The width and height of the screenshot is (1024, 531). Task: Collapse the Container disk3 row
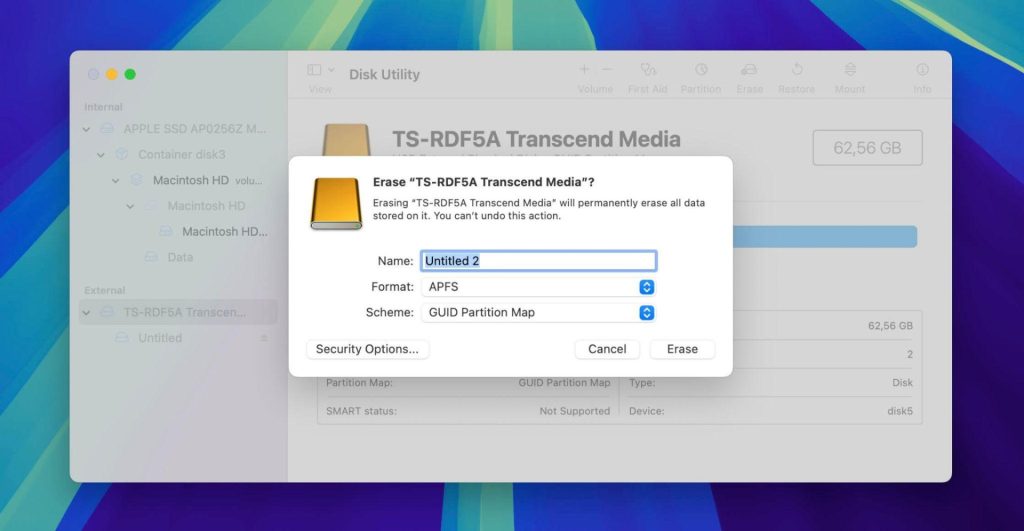pyautogui.click(x=101, y=155)
